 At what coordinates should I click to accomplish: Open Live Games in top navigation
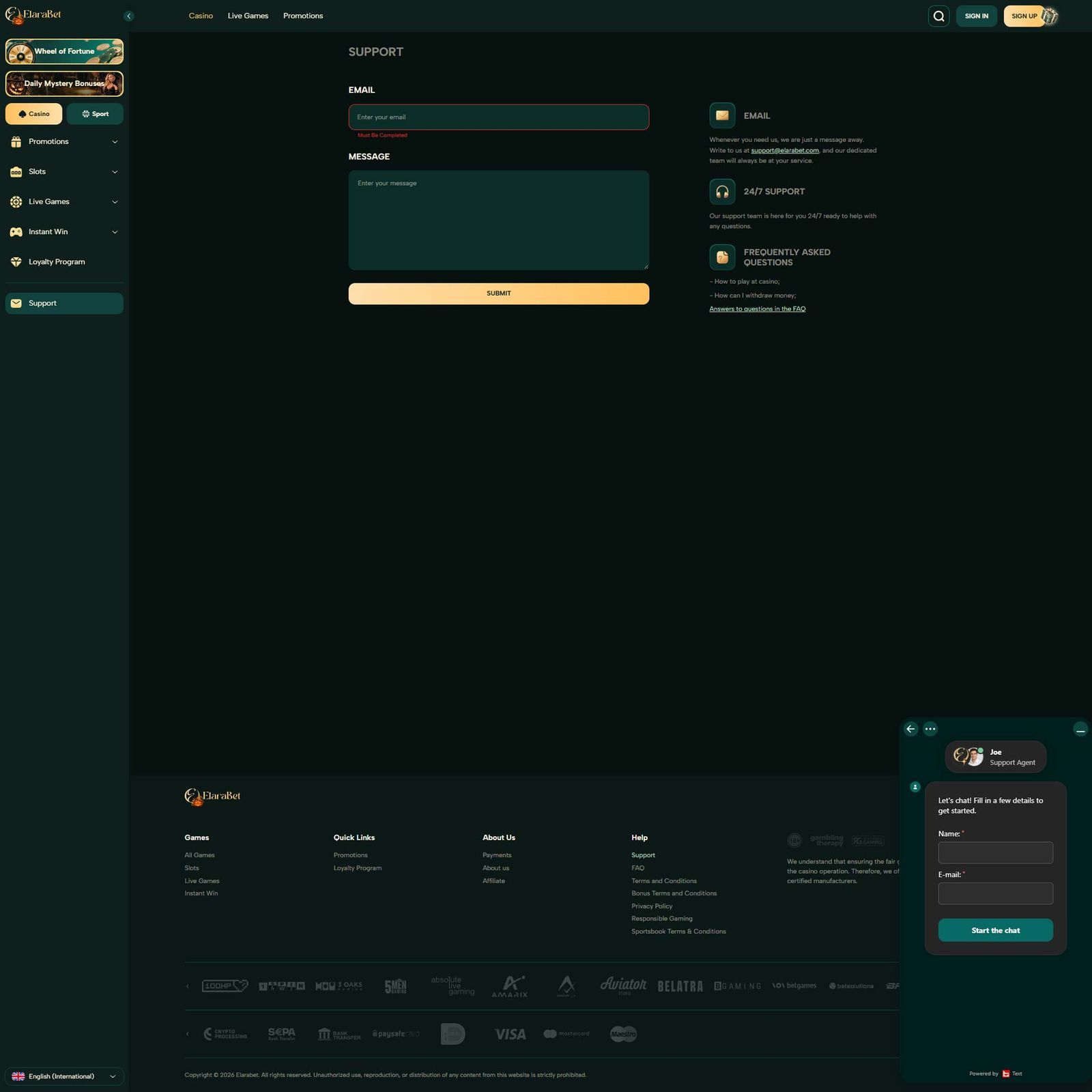click(248, 16)
